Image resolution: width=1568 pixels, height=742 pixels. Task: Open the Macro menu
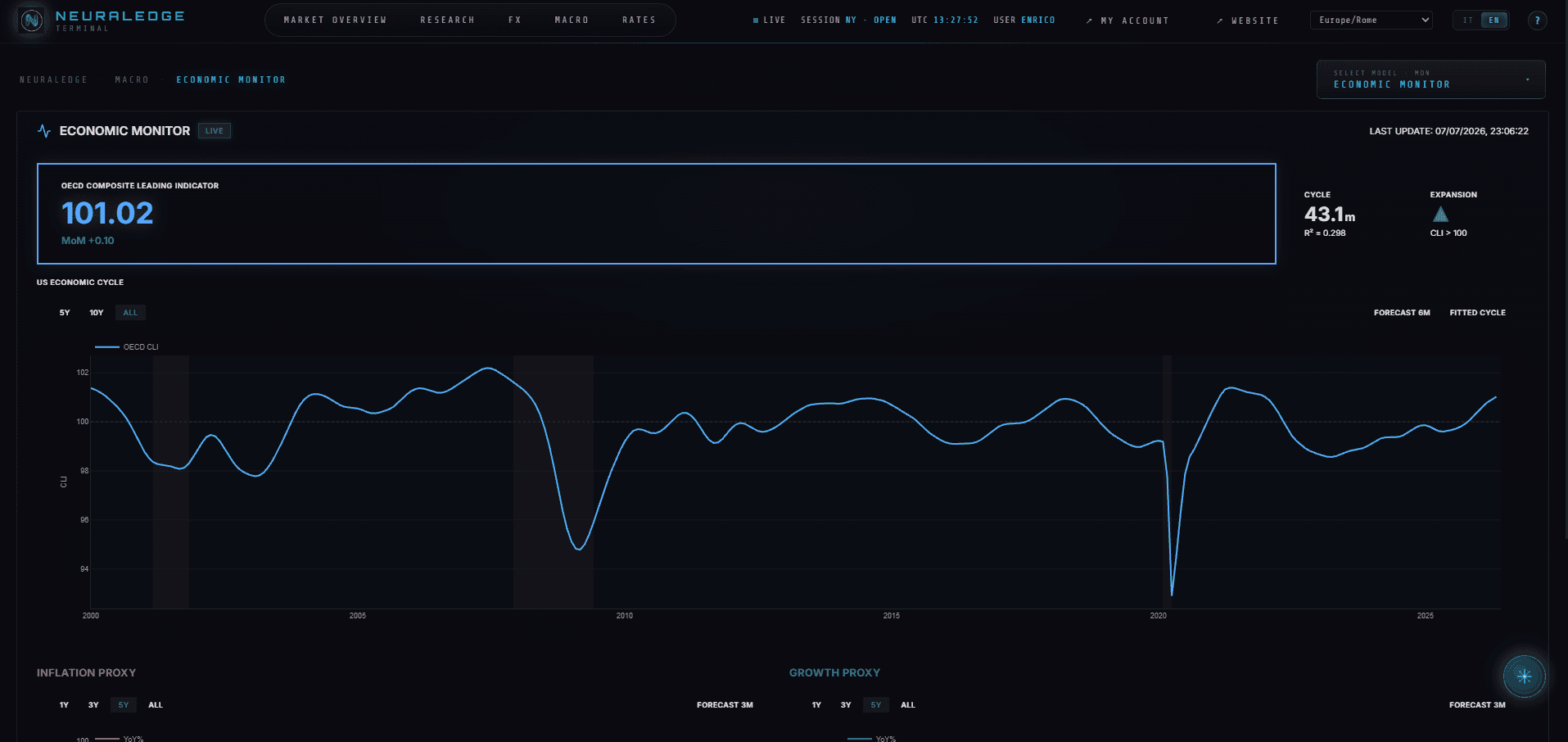pyautogui.click(x=572, y=20)
